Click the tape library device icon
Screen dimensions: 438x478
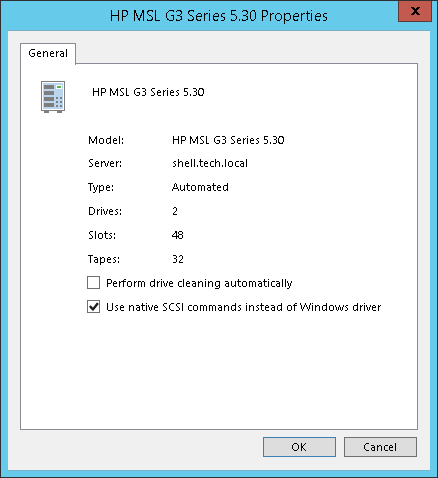tap(53, 97)
